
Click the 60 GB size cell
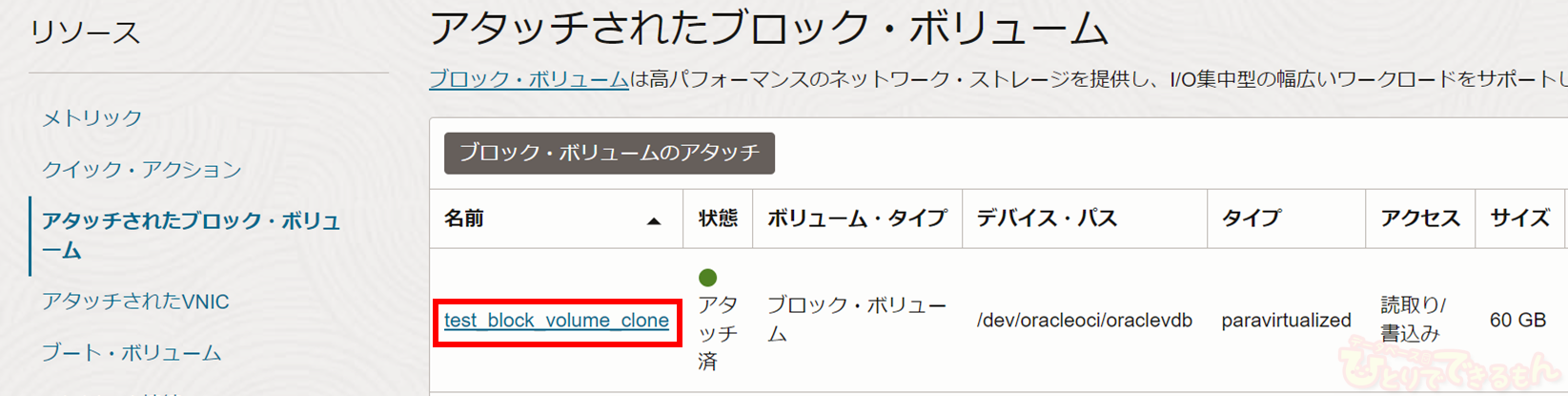point(1517,321)
